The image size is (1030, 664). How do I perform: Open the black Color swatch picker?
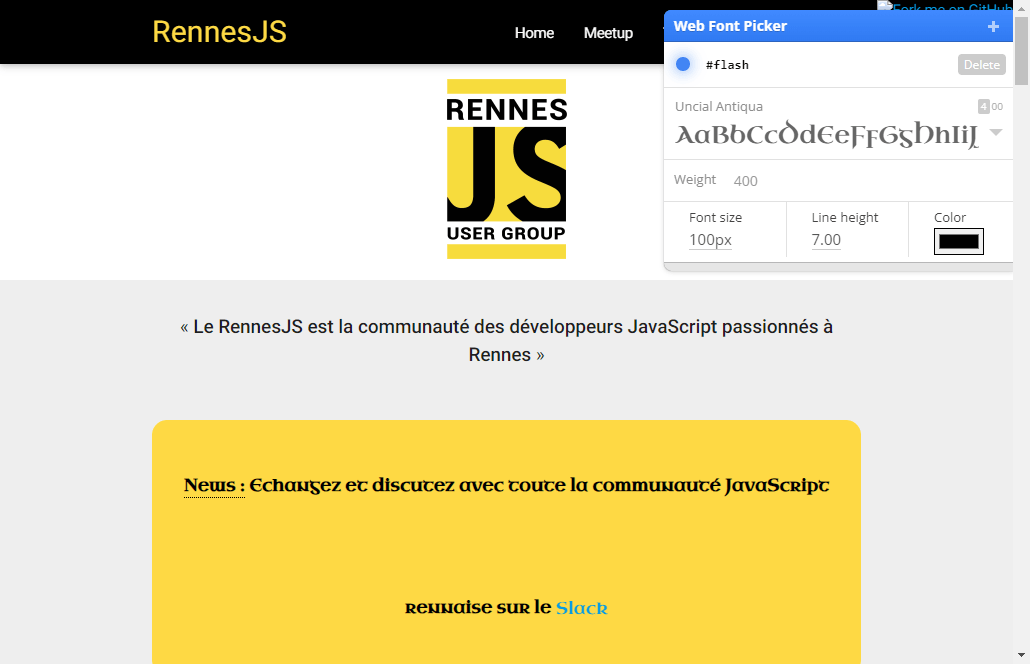coord(958,241)
